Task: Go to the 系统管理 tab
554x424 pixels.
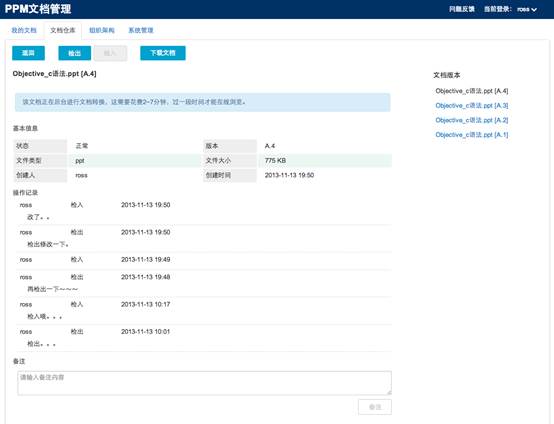Action: coord(141,30)
